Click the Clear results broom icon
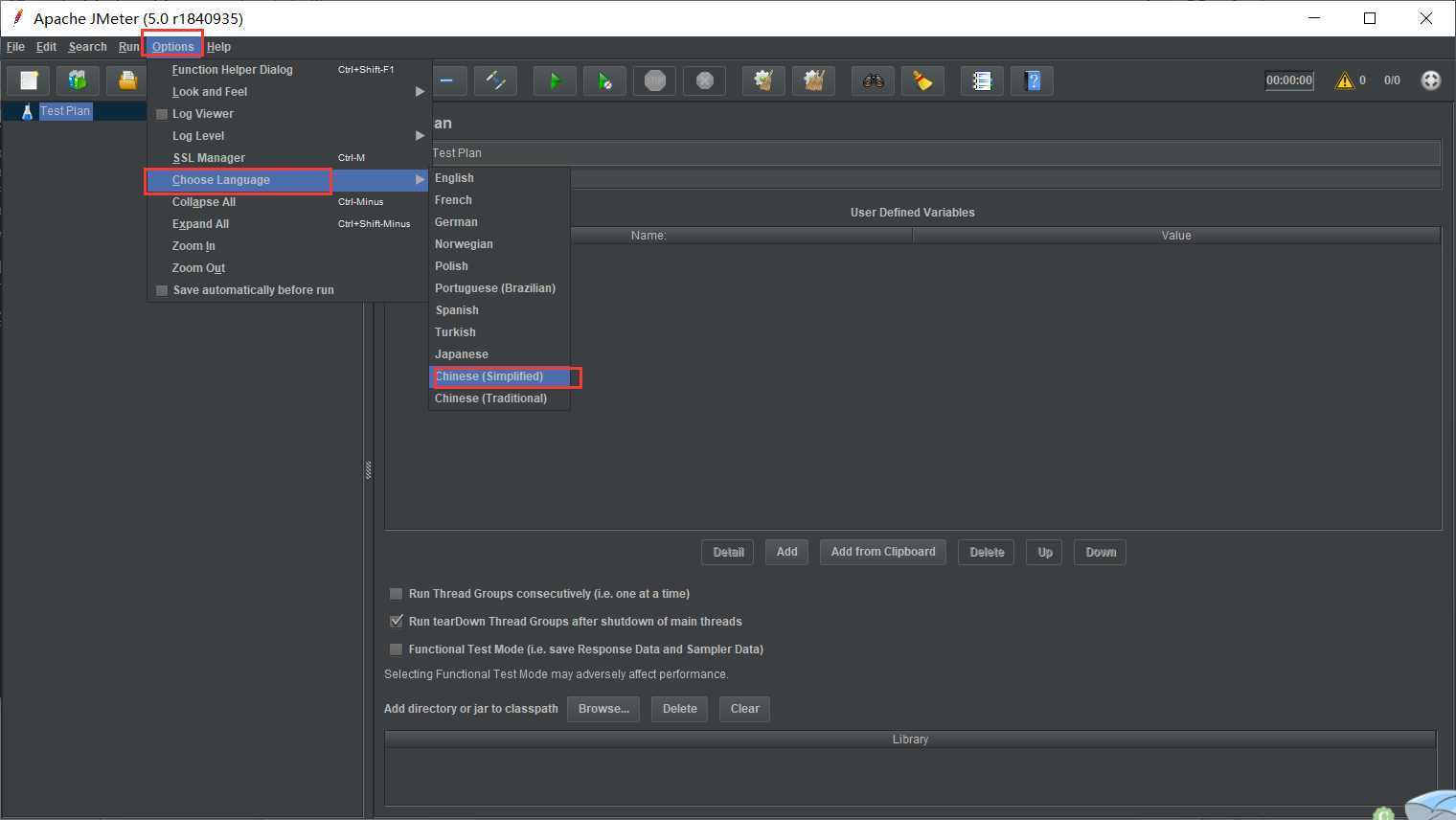This screenshot has width=1456, height=820. (x=763, y=80)
